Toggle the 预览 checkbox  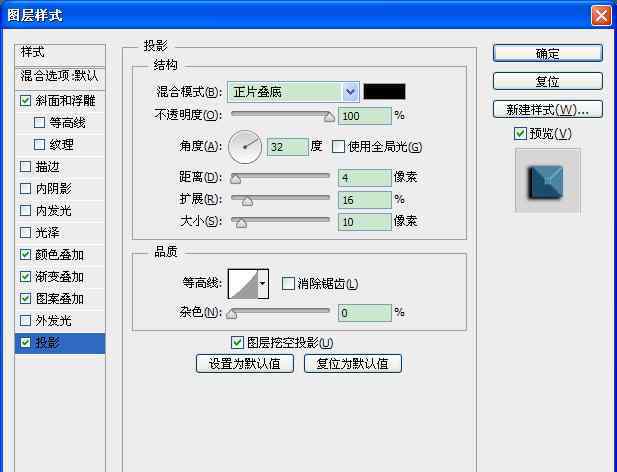pyautogui.click(x=520, y=134)
